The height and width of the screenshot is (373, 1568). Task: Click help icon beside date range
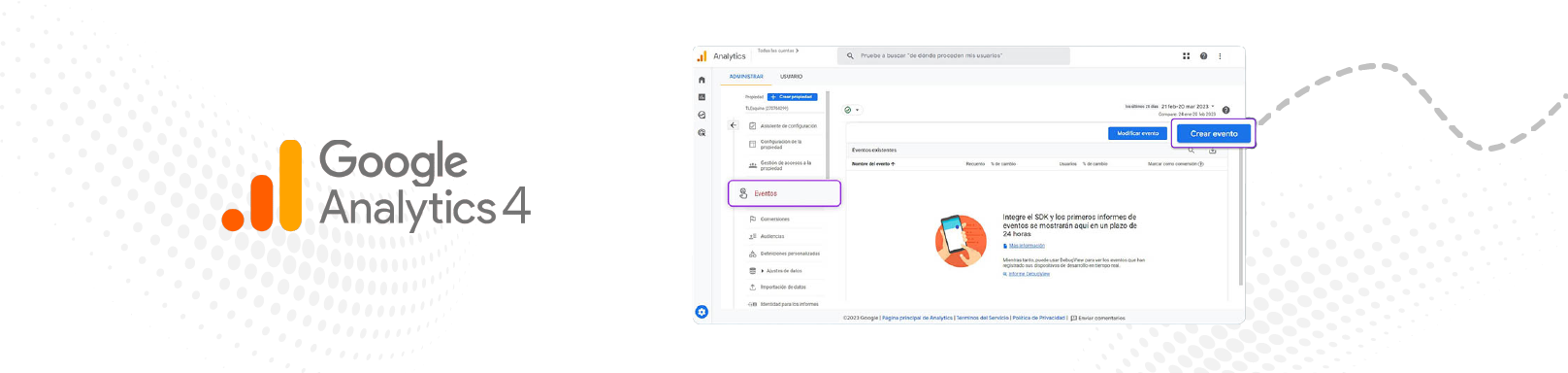click(x=1225, y=110)
